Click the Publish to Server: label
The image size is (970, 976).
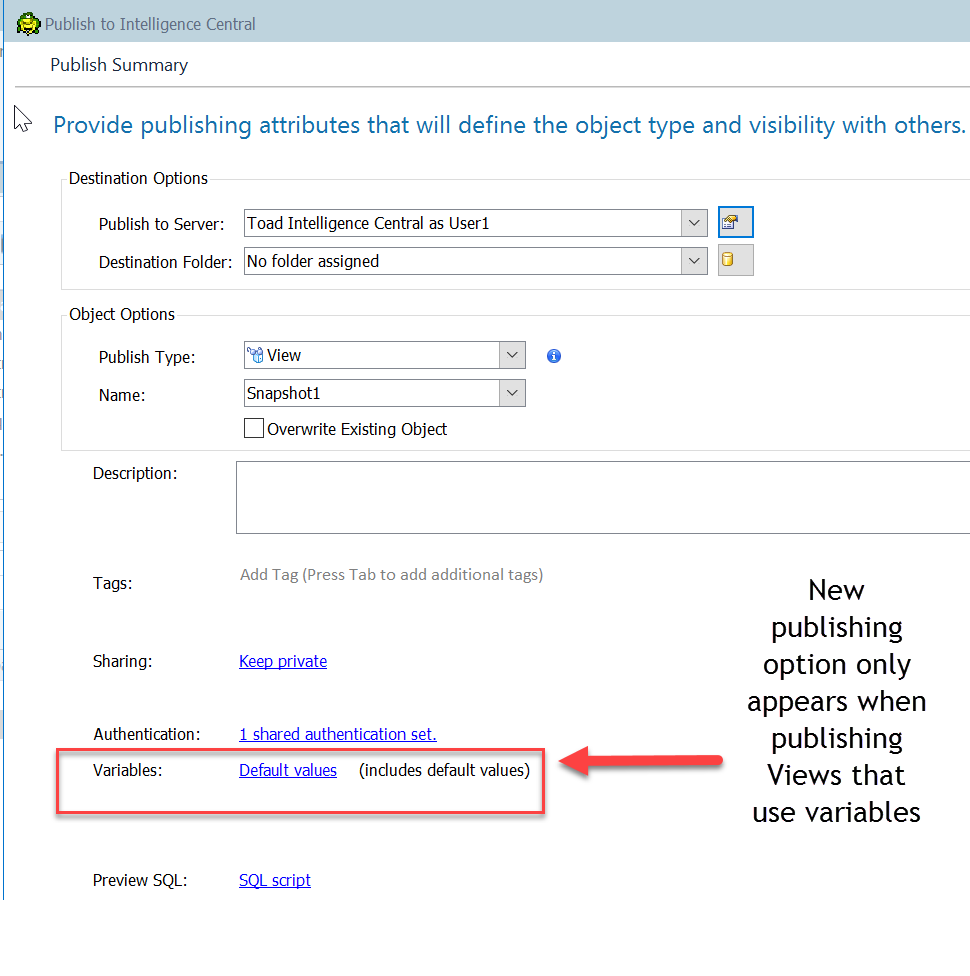point(161,224)
